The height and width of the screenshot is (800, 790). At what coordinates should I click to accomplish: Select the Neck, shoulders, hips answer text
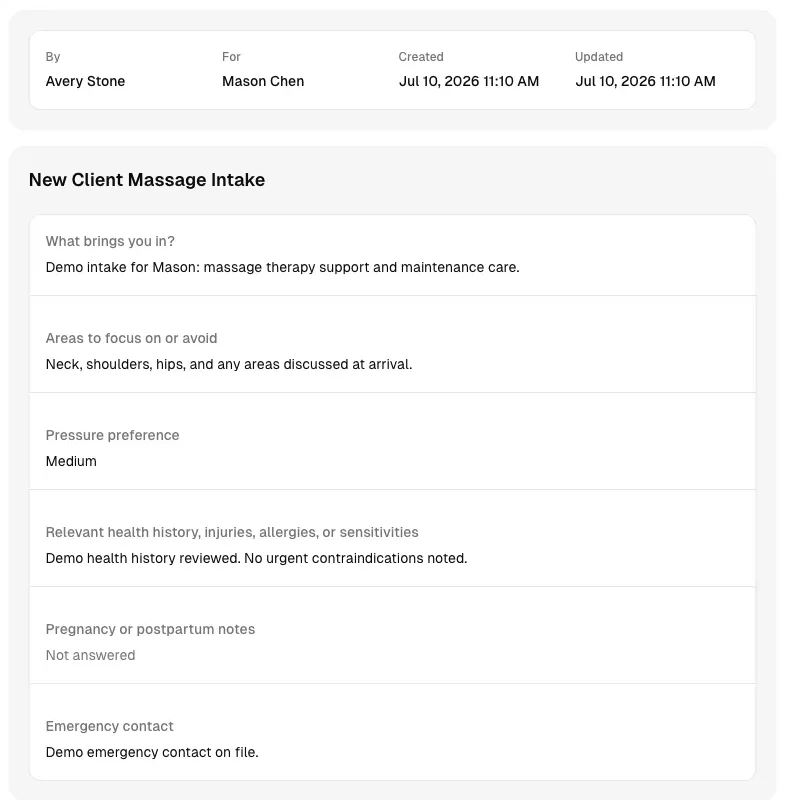click(229, 364)
